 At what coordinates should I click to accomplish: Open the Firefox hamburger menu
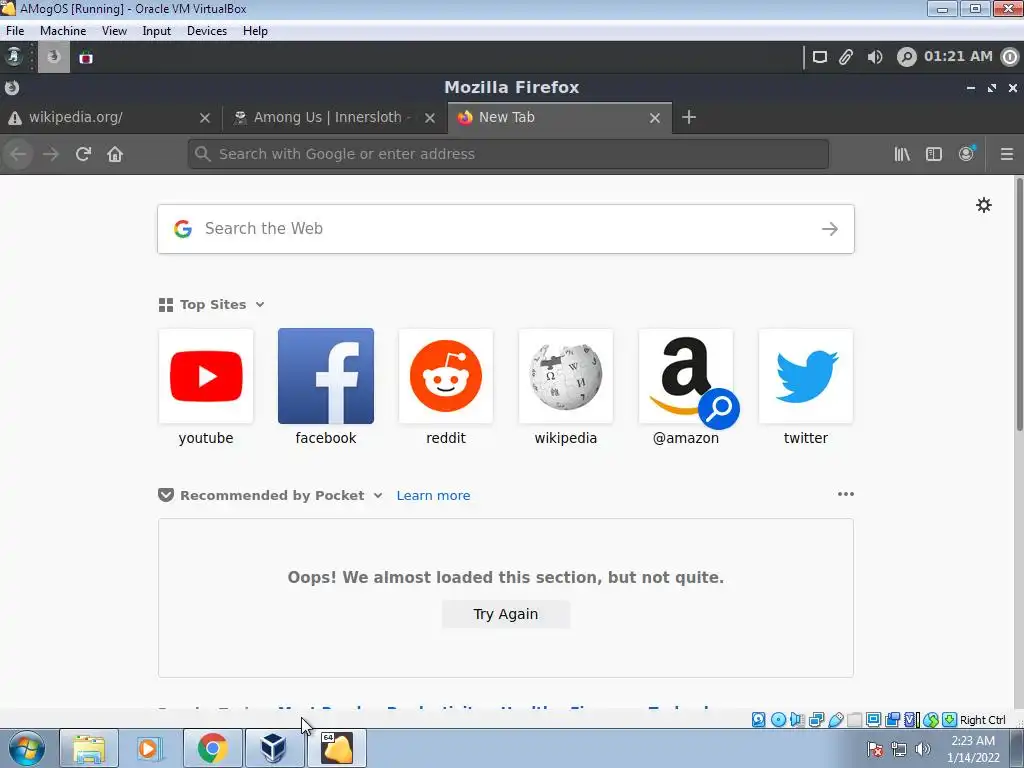click(1007, 154)
